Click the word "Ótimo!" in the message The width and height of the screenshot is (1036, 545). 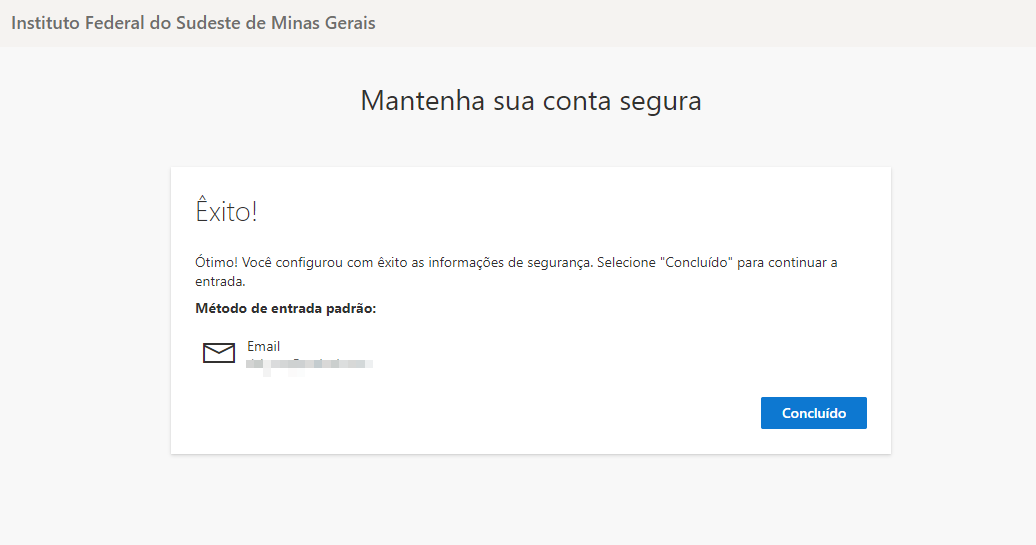coord(214,263)
